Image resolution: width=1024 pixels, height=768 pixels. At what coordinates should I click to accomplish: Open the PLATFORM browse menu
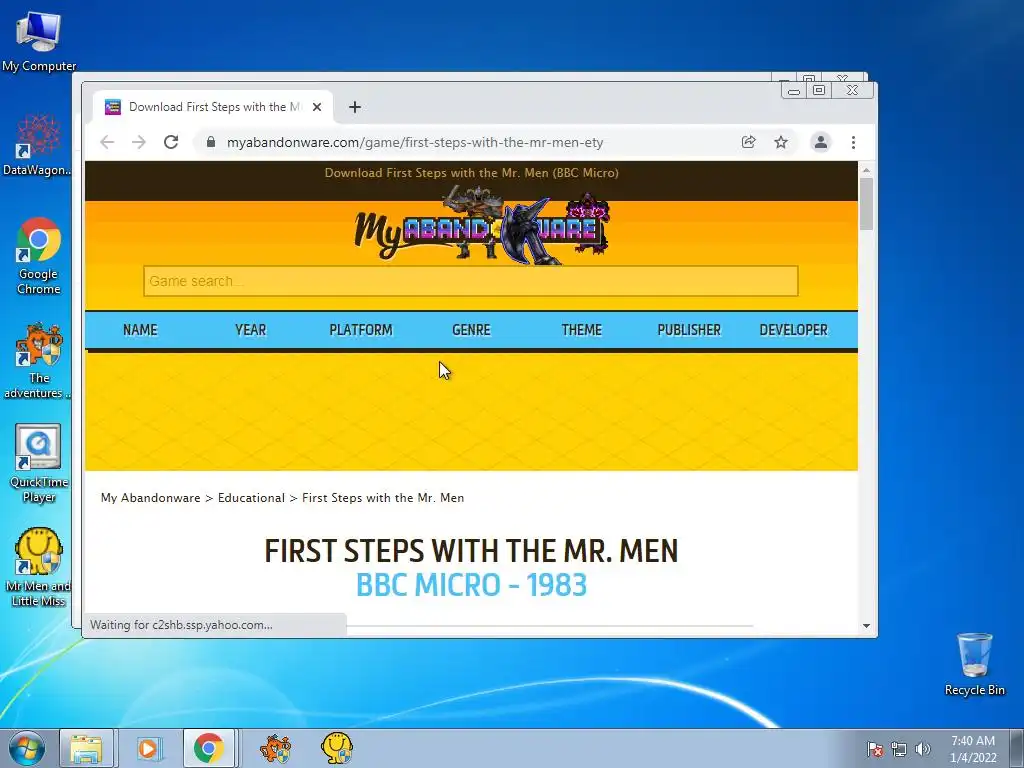point(361,330)
